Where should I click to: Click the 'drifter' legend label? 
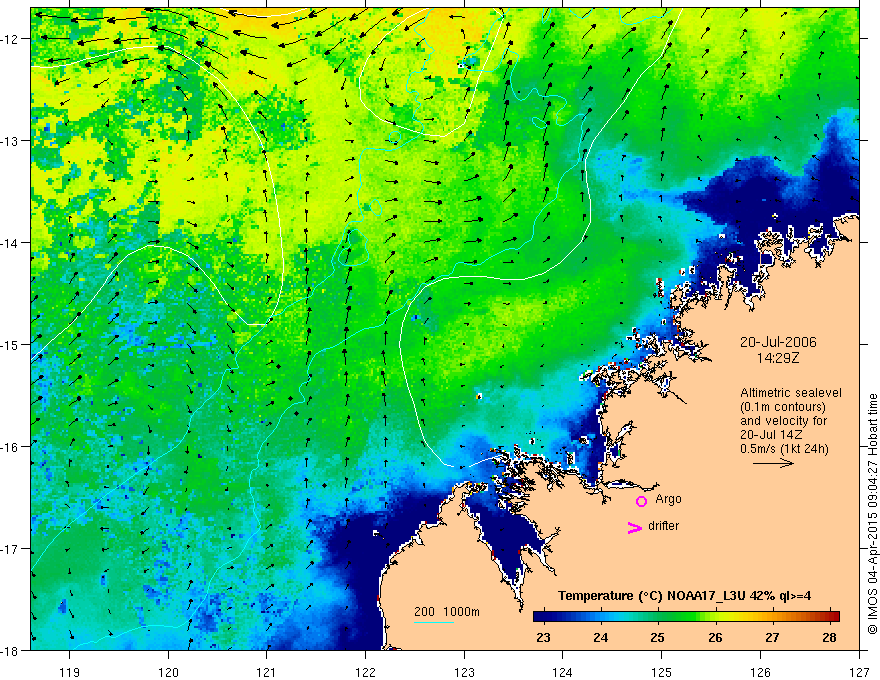point(663,526)
